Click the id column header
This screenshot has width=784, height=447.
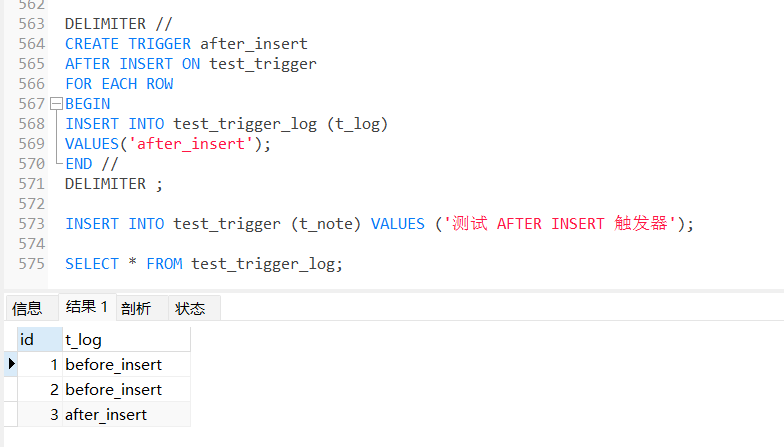40,340
